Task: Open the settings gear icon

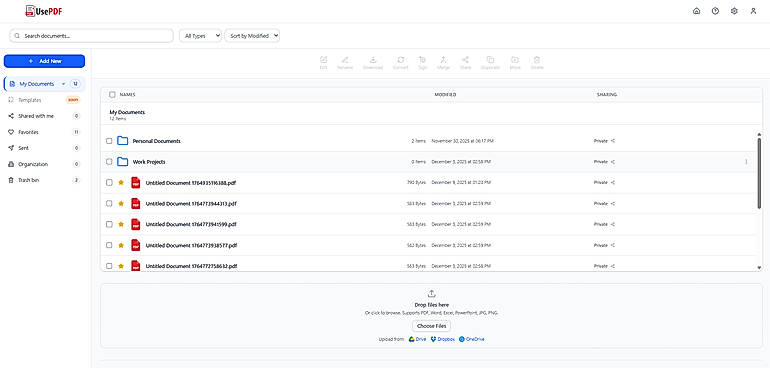Action: click(x=734, y=11)
